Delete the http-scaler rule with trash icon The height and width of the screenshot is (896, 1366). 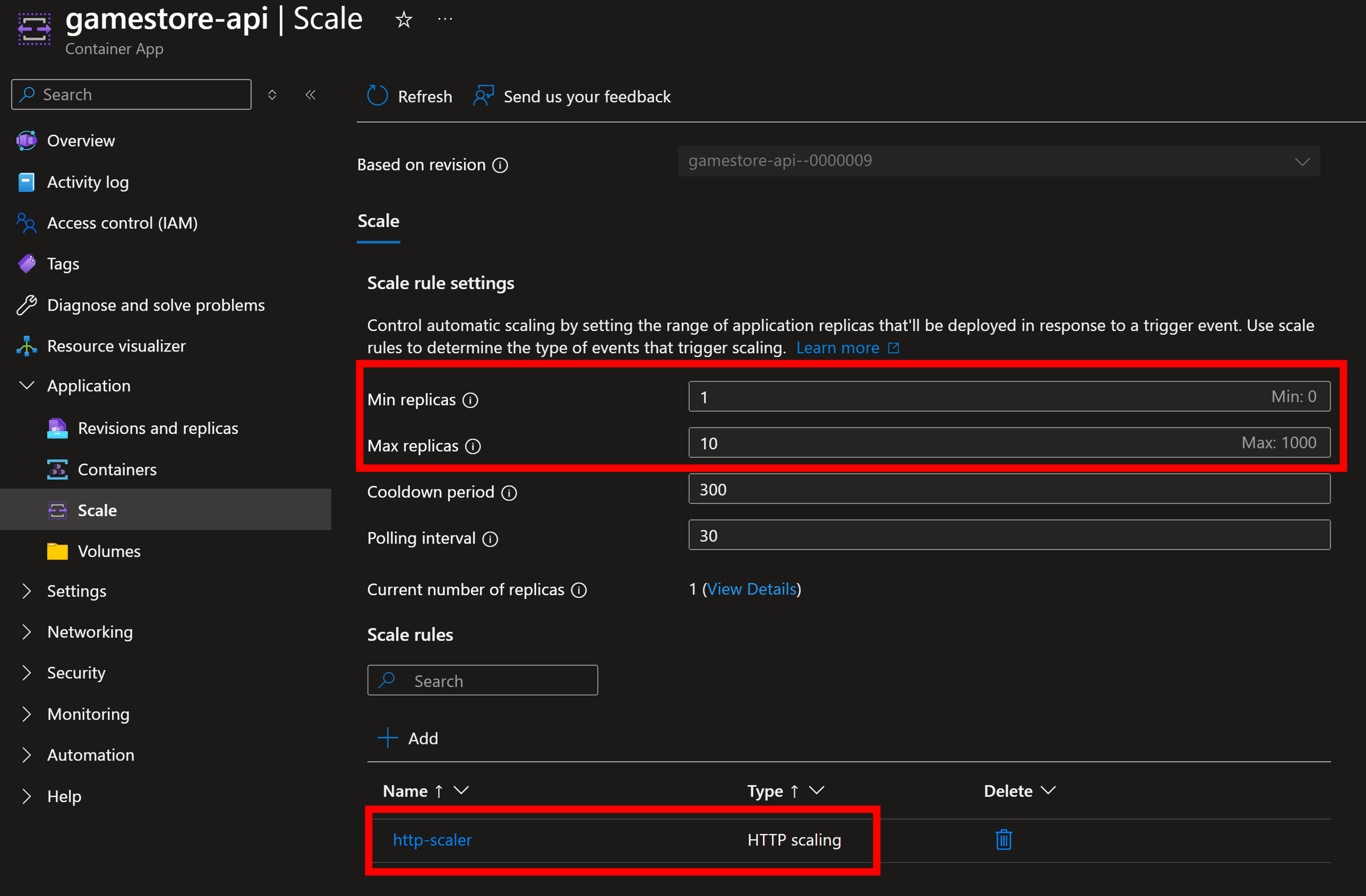click(x=1003, y=840)
